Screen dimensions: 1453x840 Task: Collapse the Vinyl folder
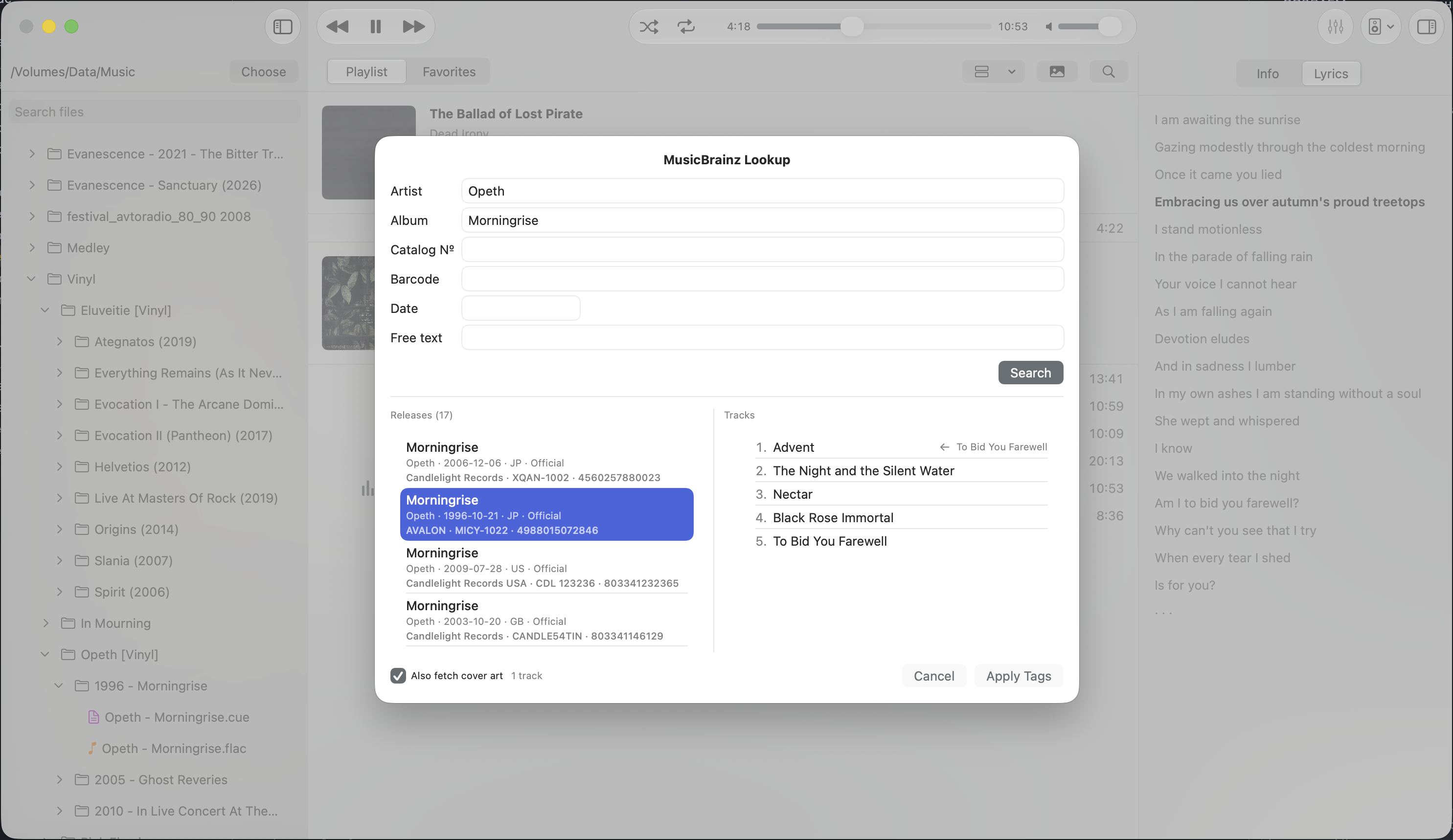[32, 279]
